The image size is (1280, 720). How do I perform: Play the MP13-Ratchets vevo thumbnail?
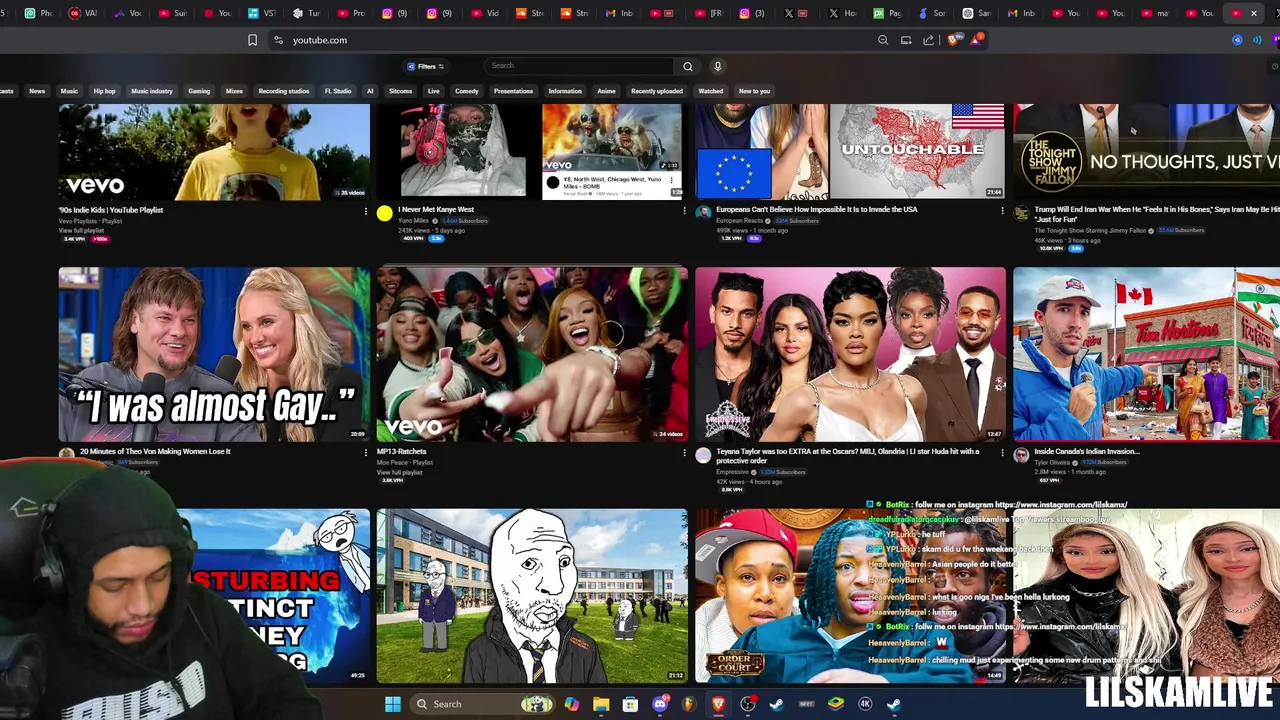pyautogui.click(x=531, y=354)
